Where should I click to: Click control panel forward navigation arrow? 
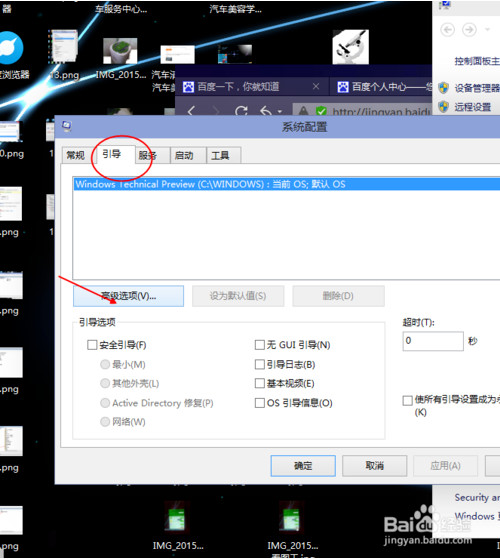pyautogui.click(x=469, y=30)
